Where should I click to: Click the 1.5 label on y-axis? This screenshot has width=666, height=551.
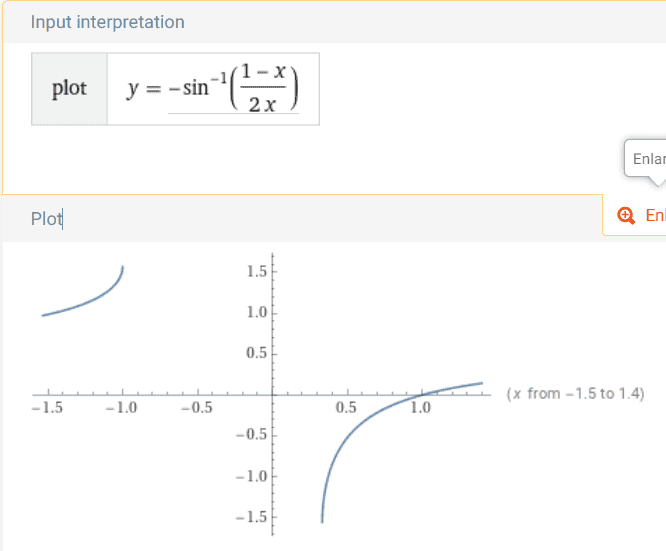tap(257, 271)
